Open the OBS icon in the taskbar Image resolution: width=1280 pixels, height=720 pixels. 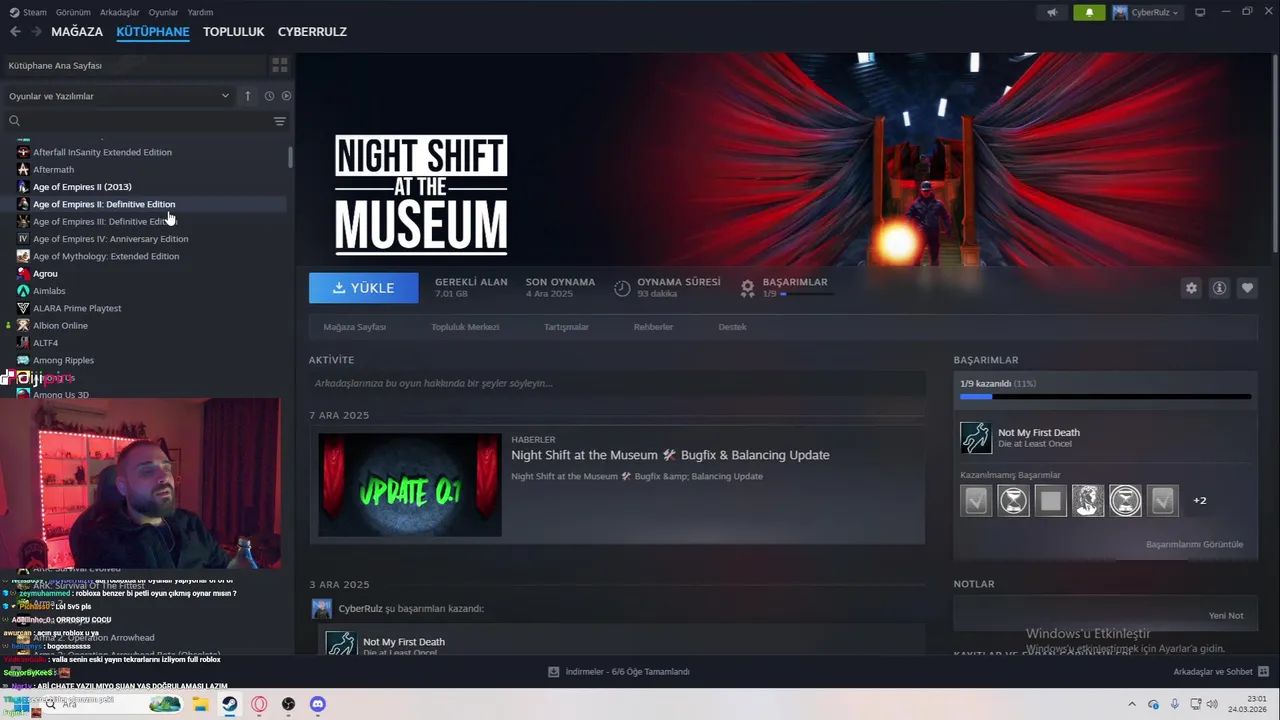(x=288, y=704)
